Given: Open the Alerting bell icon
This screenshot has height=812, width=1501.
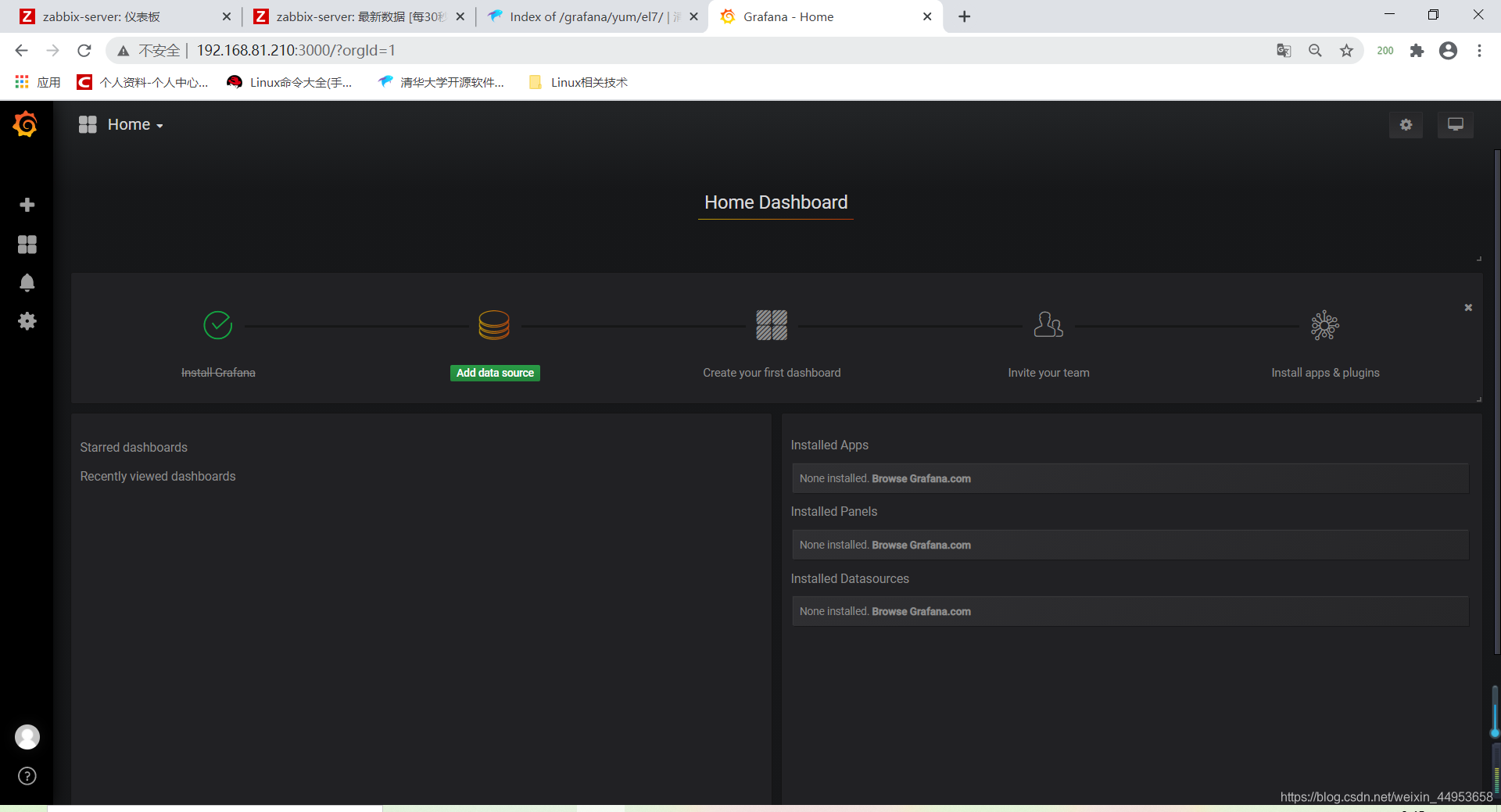Looking at the screenshot, I should pyautogui.click(x=27, y=283).
